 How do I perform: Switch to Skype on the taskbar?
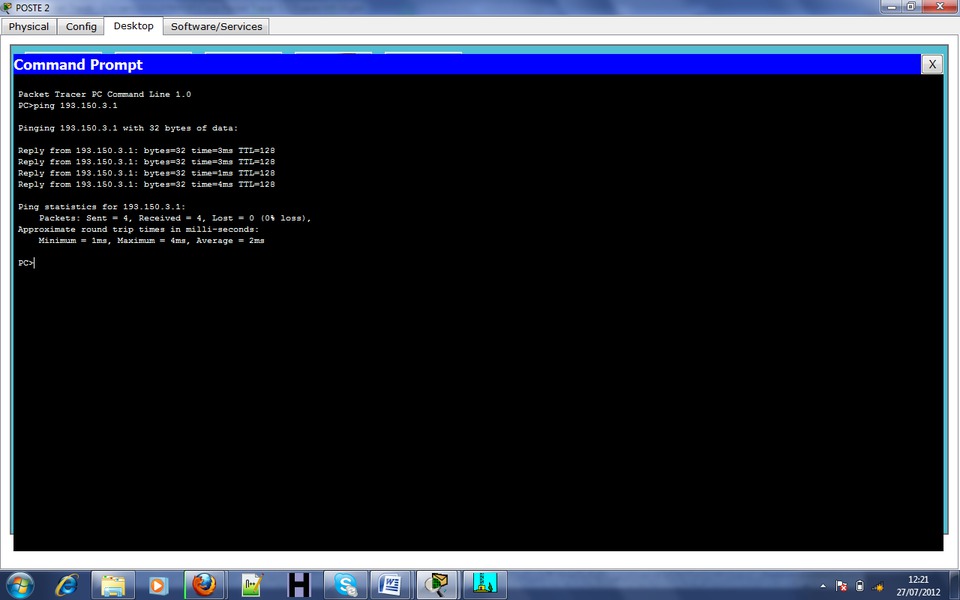point(345,585)
